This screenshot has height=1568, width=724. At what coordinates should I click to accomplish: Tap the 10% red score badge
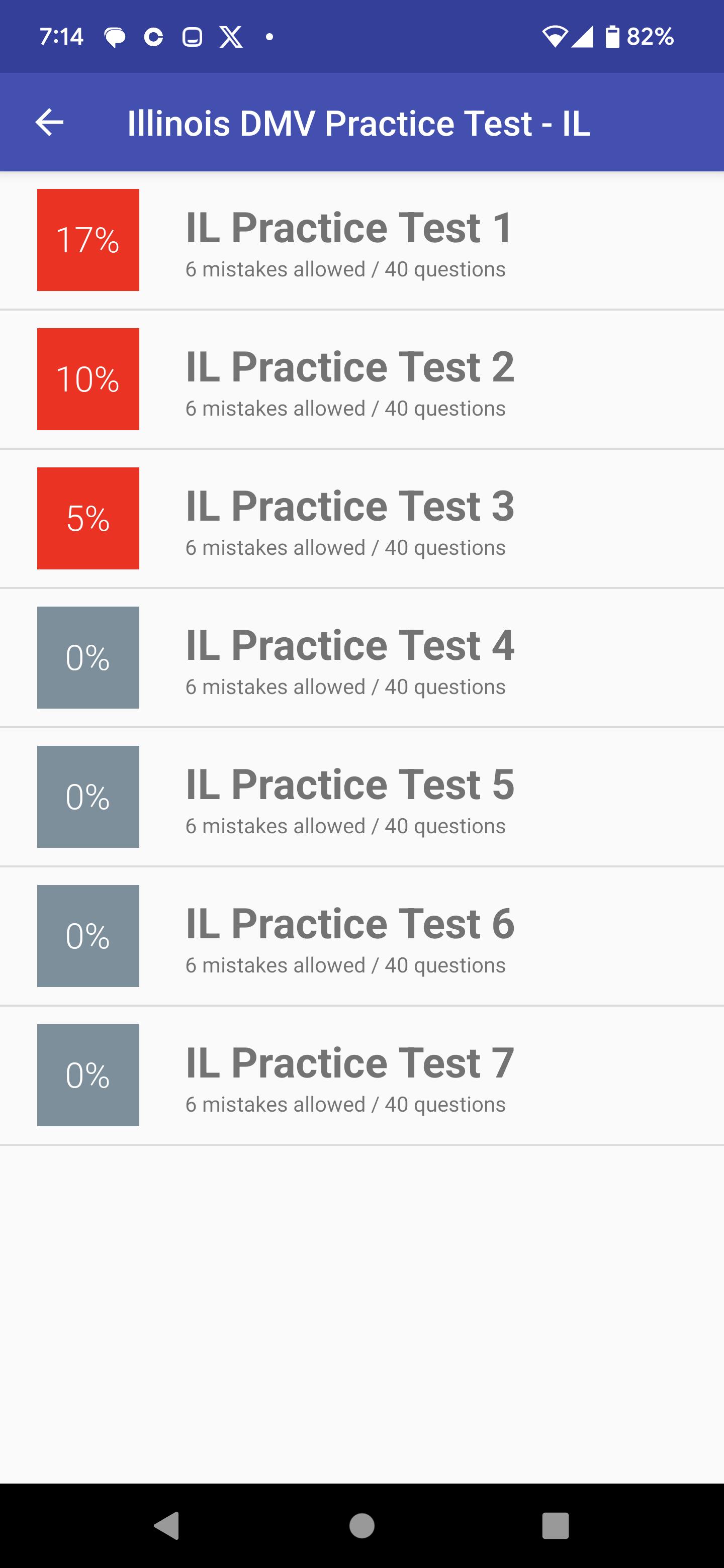tap(88, 379)
